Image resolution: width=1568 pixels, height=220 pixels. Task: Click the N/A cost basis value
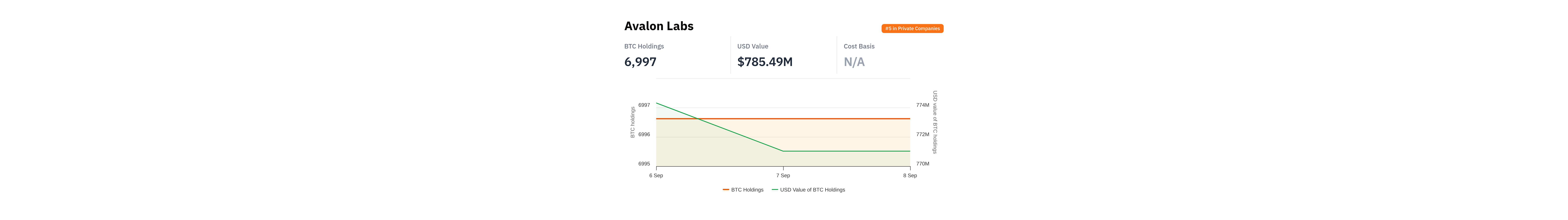point(854,62)
